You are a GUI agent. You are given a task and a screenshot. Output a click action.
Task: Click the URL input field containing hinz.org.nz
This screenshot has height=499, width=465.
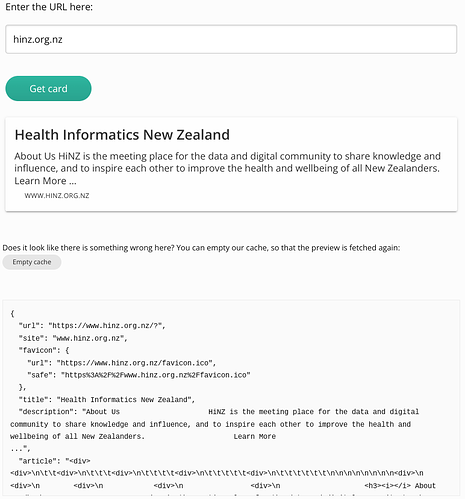(x=231, y=39)
